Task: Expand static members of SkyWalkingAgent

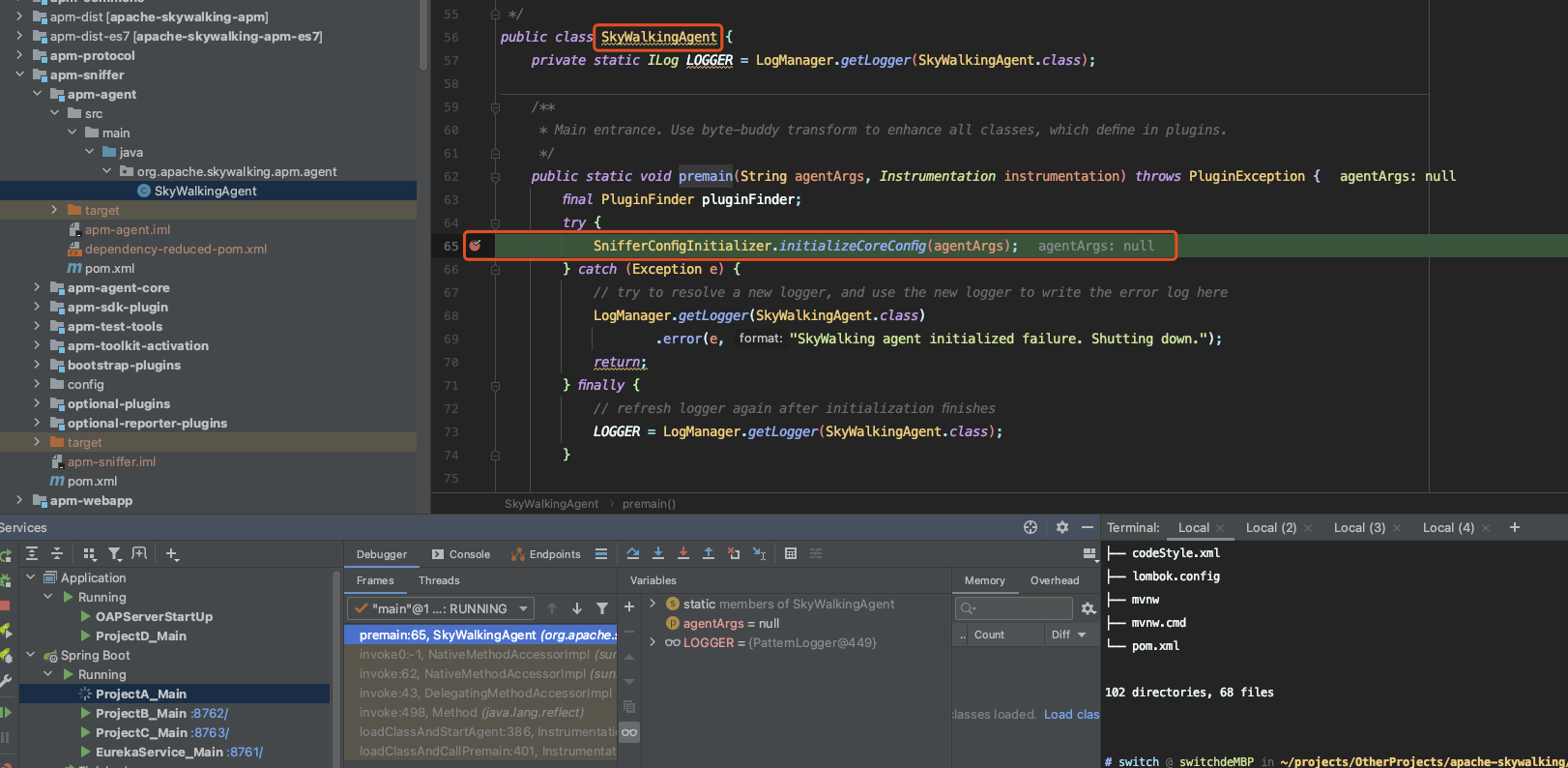Action: (x=653, y=604)
